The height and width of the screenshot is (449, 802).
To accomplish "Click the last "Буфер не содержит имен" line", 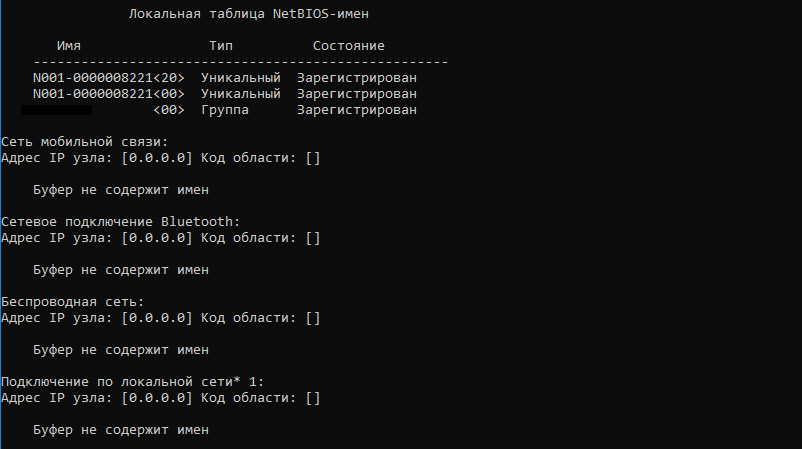I will (x=121, y=430).
